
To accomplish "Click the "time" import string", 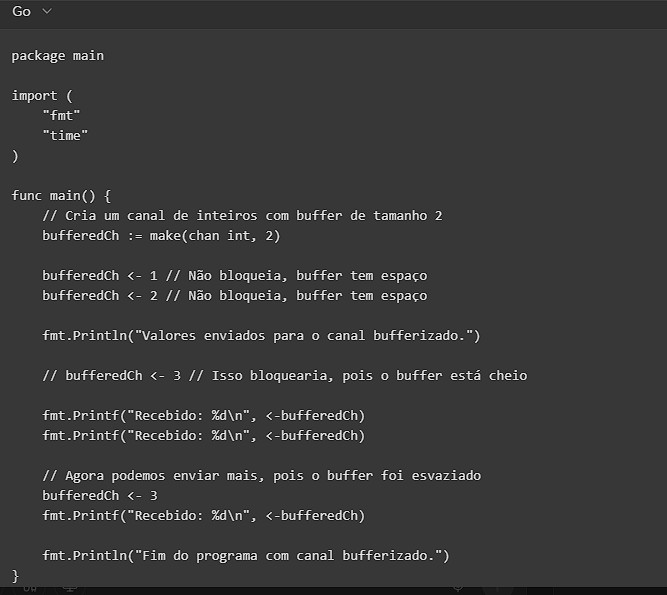I will [x=65, y=135].
